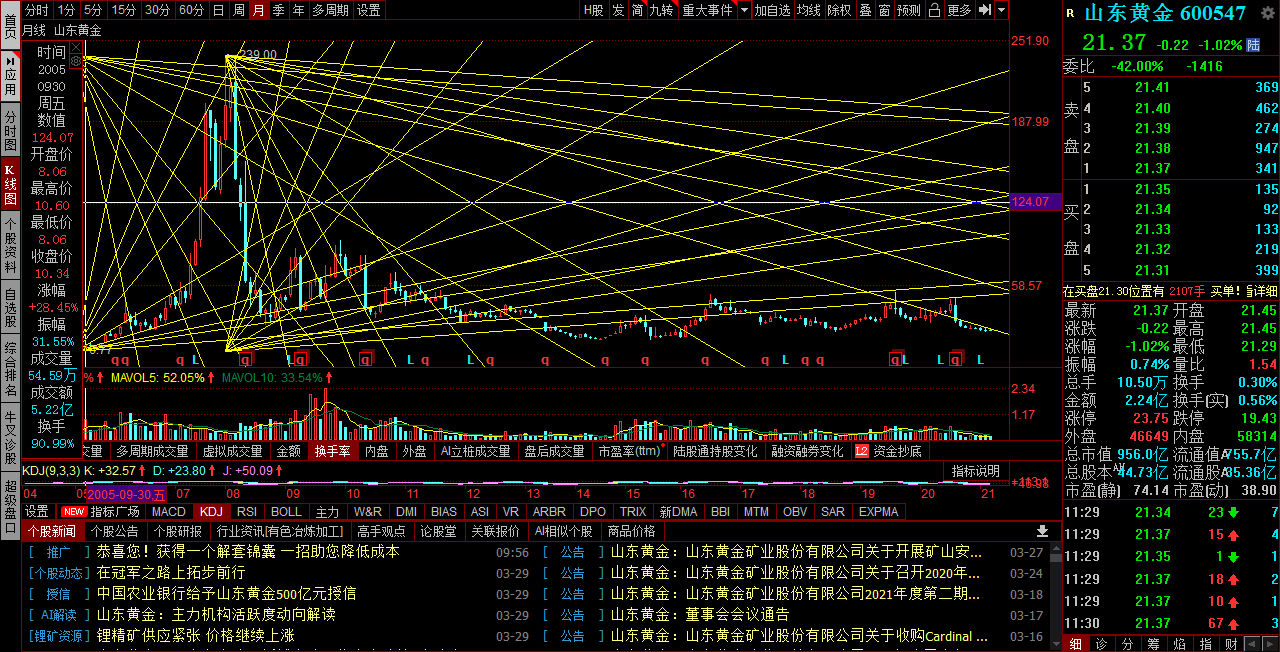Click the download icon in the news panel
1280x652 pixels.
pos(1042,531)
